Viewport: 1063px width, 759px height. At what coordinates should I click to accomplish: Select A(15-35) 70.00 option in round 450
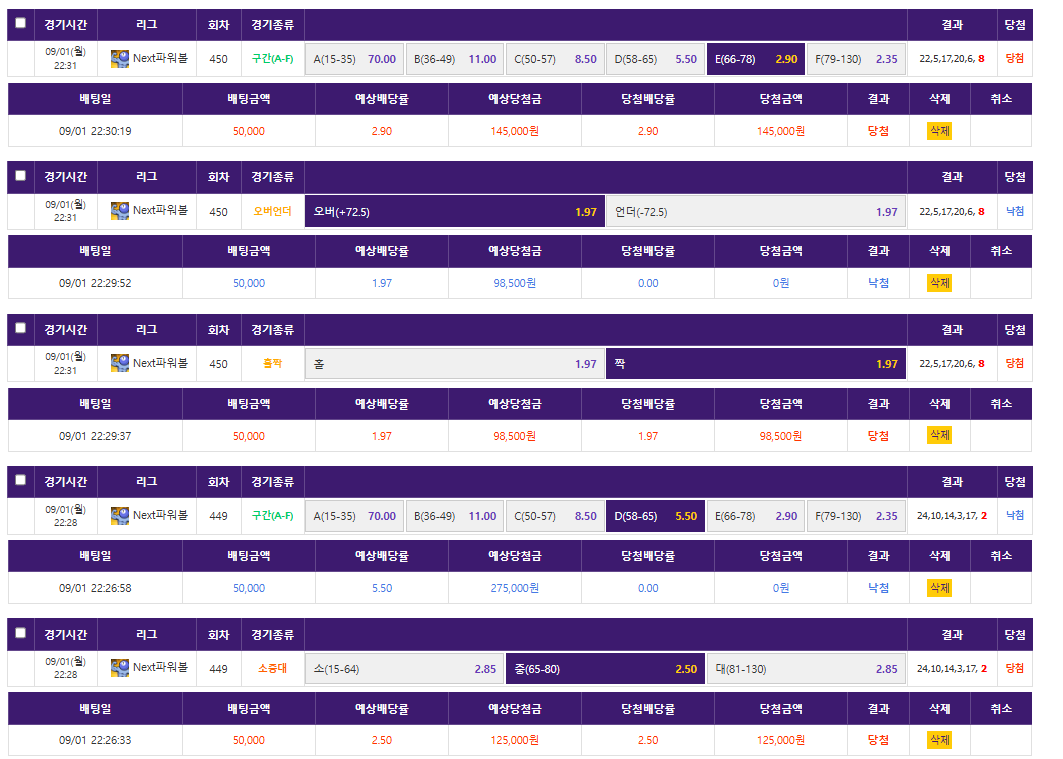[355, 59]
